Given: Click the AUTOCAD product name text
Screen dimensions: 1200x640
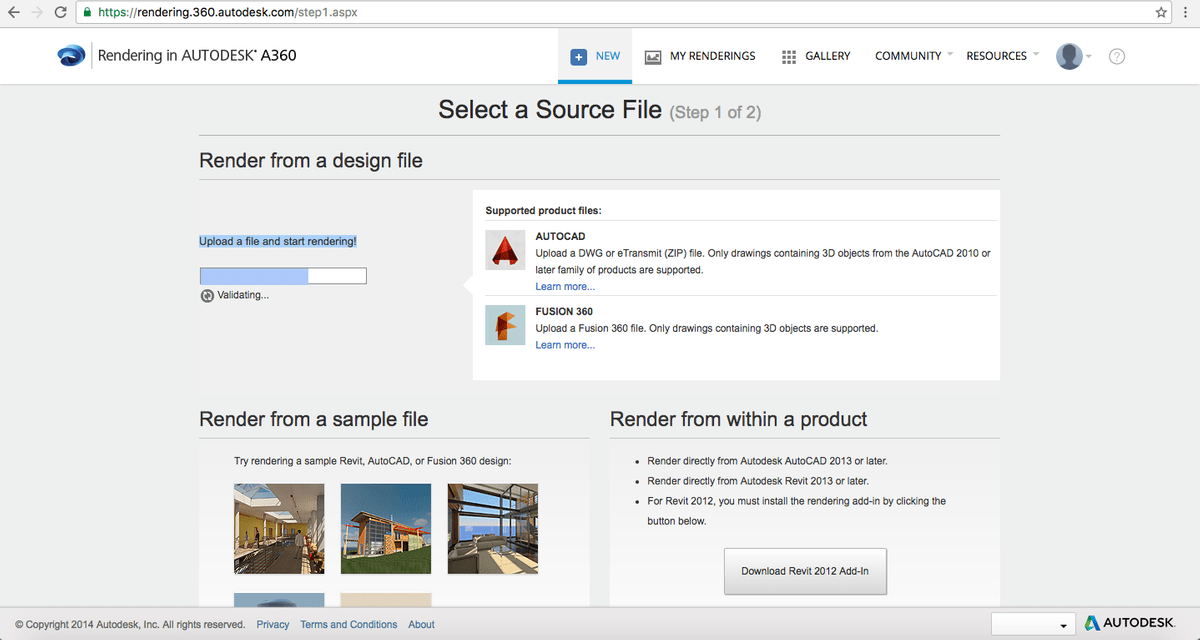Looking at the screenshot, I should pos(560,237).
